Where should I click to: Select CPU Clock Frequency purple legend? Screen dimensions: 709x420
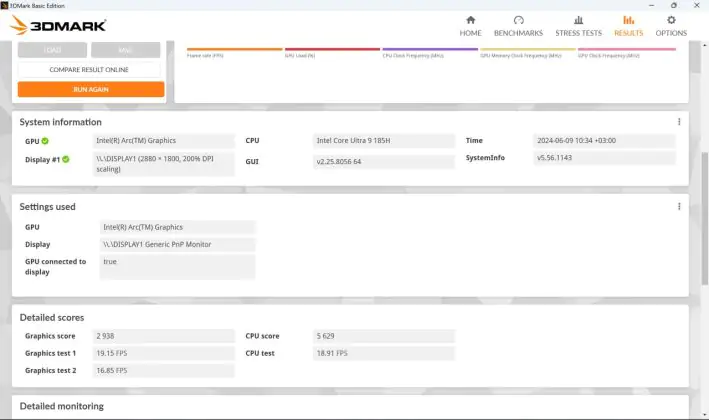[430, 52]
